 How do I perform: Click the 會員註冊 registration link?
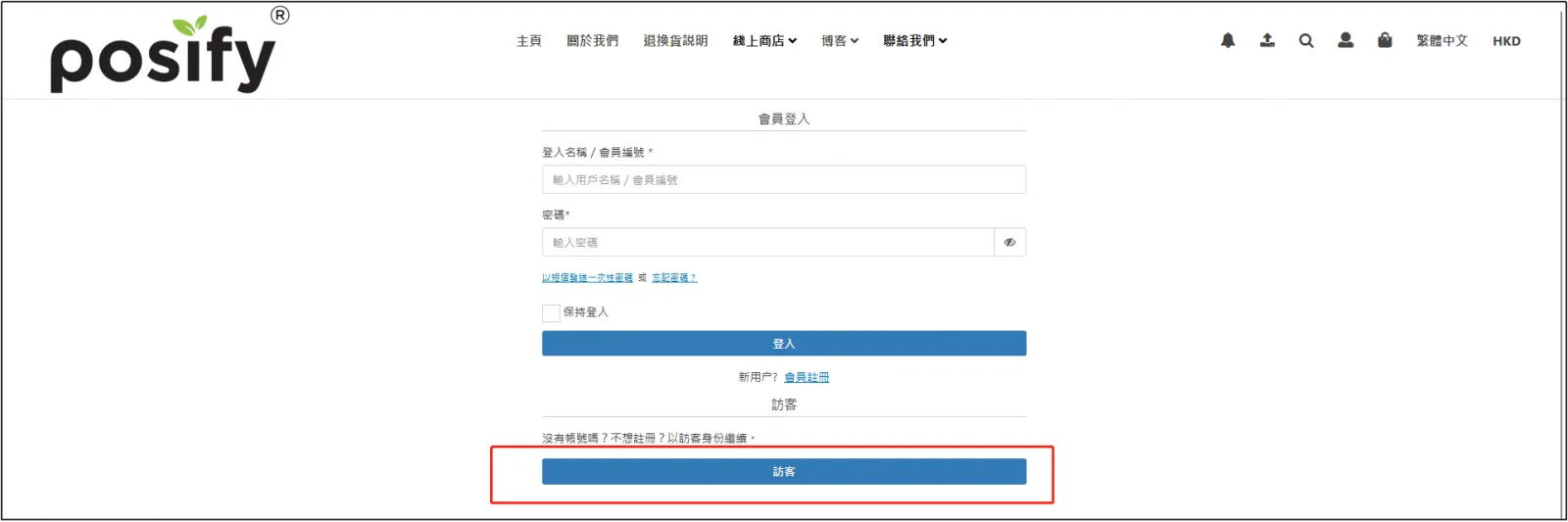(x=807, y=377)
